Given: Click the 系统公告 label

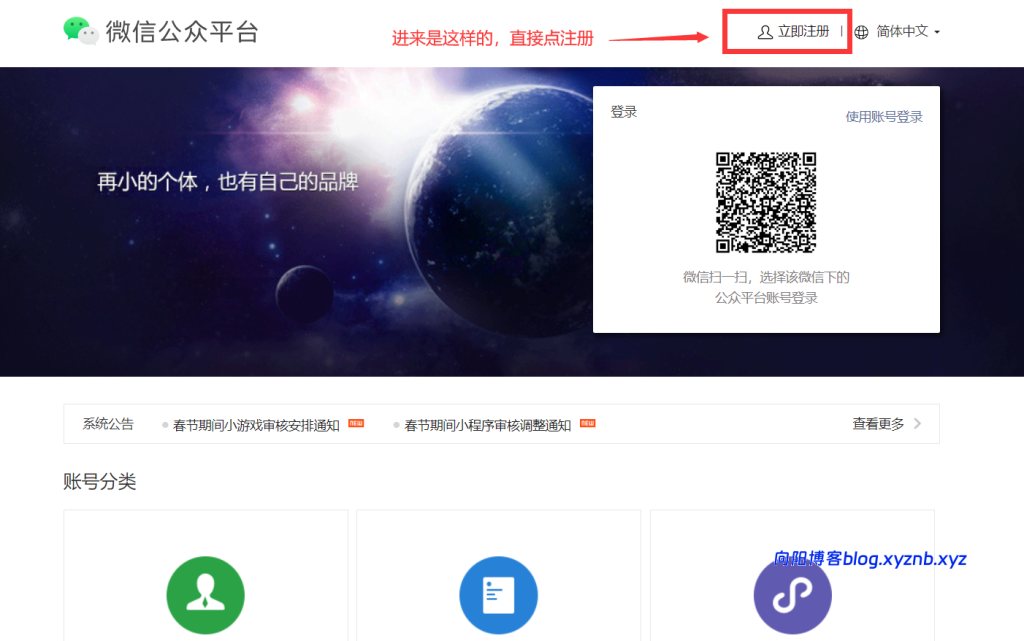Looking at the screenshot, I should 107,423.
